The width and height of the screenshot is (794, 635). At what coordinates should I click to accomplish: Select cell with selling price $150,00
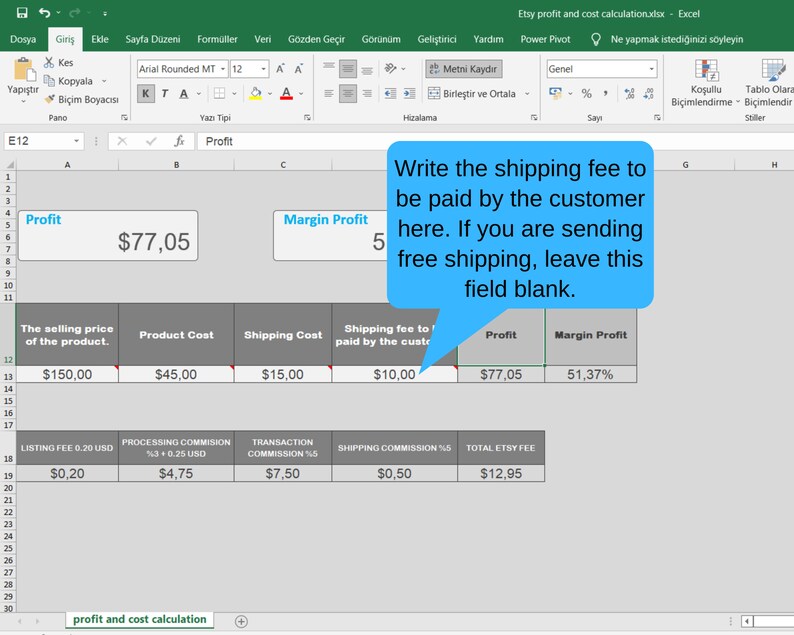tap(67, 374)
